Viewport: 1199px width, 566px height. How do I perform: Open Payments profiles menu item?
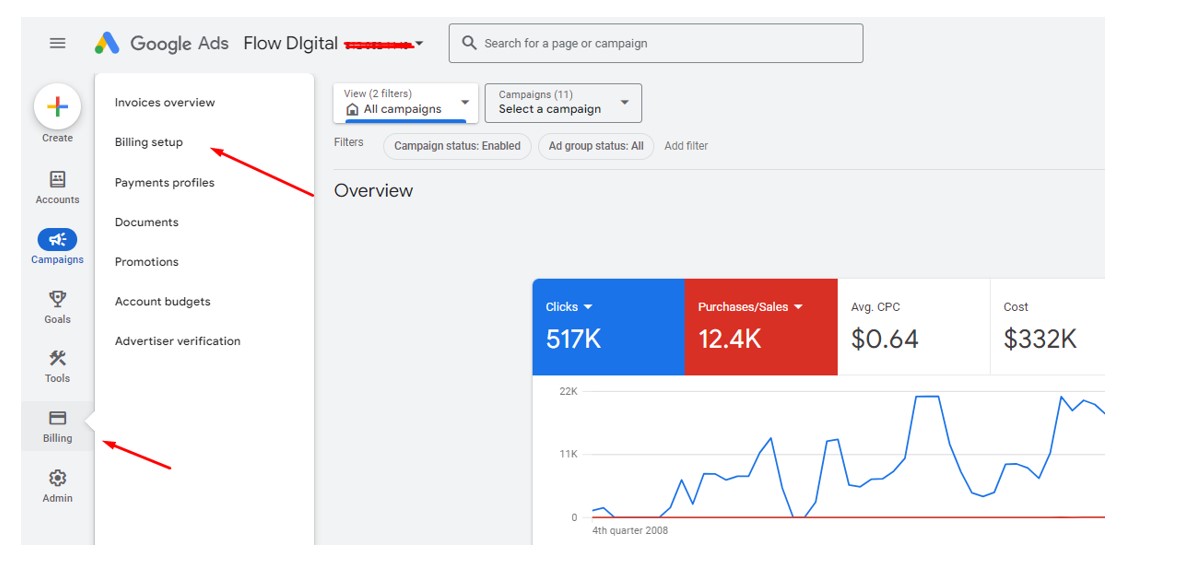point(164,183)
